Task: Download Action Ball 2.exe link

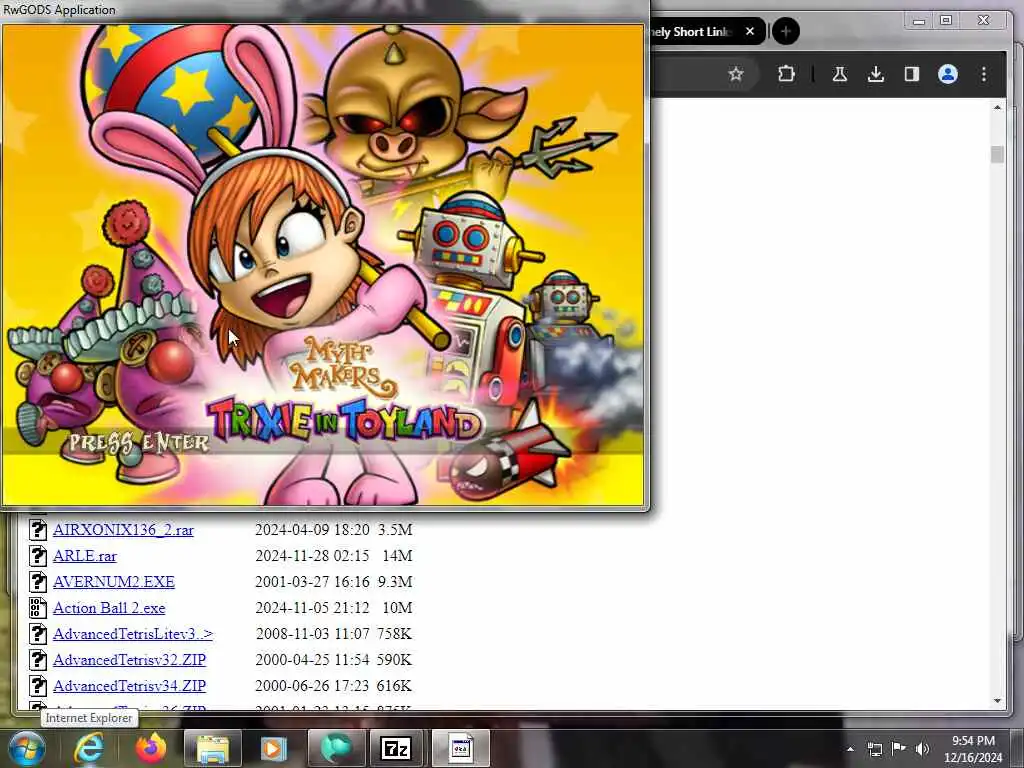Action: click(x=109, y=608)
